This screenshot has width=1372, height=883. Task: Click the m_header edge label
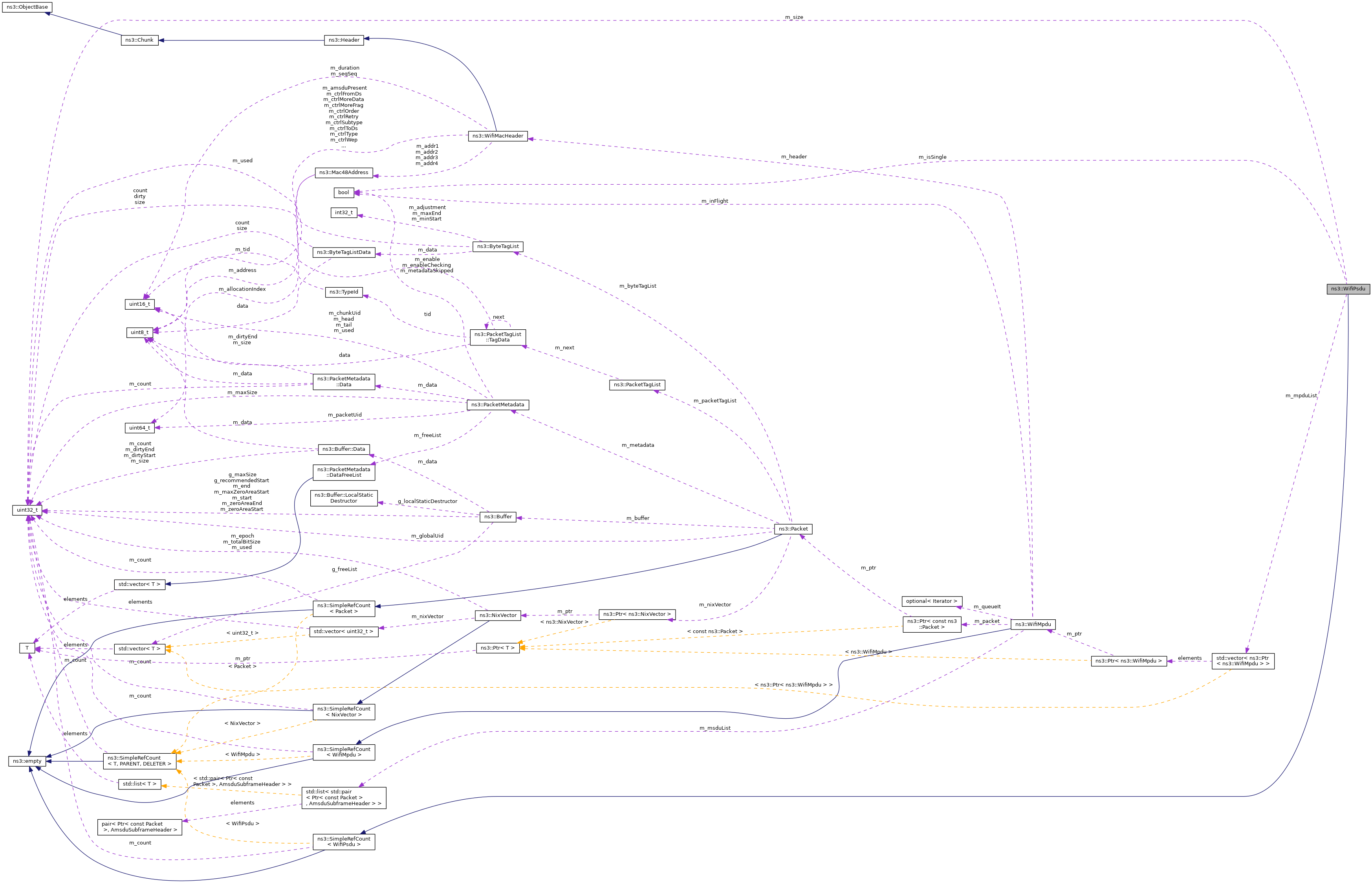pos(794,156)
